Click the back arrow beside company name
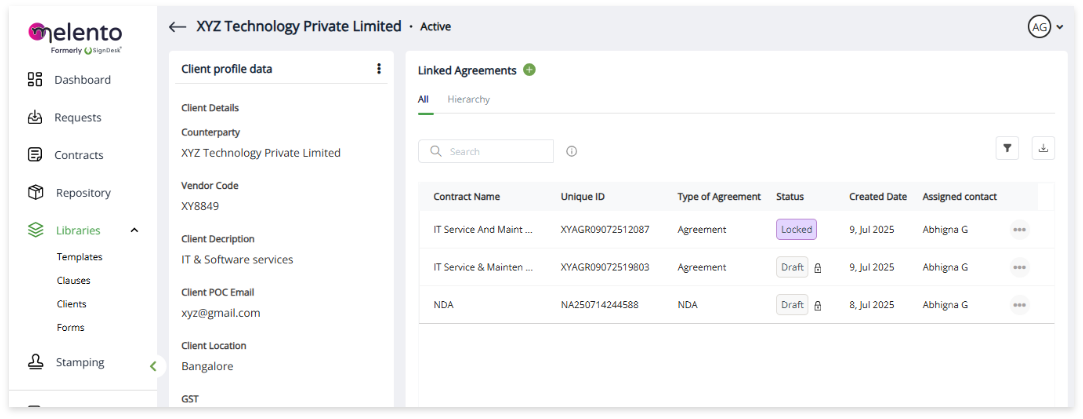This screenshot has width=1083, height=419. 178,27
